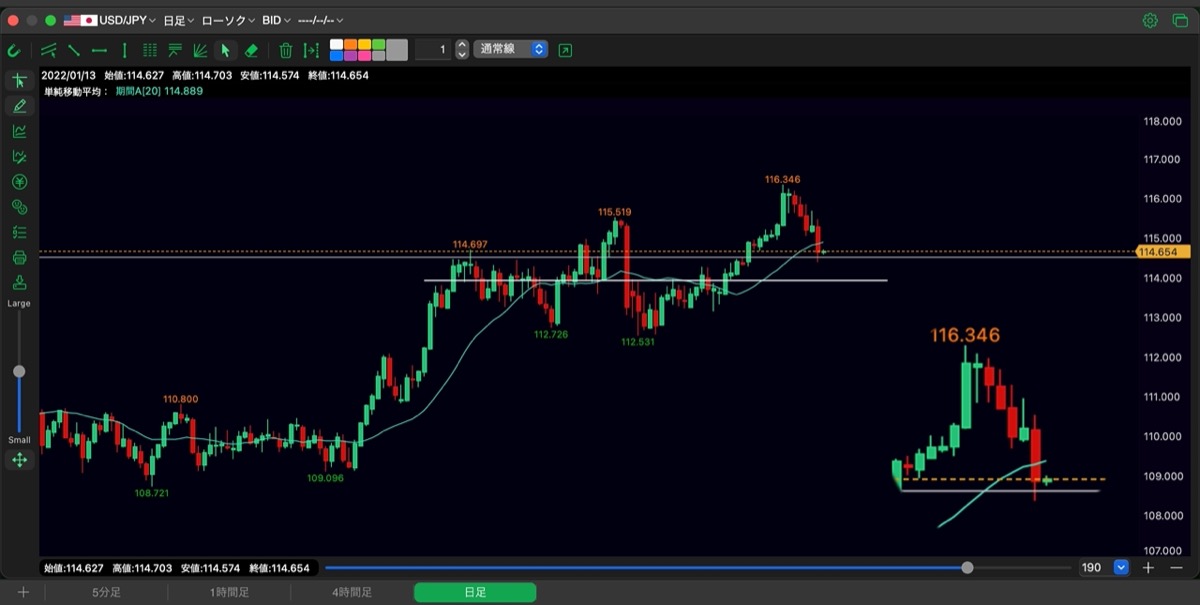Click the trash can delete icon

pos(286,50)
